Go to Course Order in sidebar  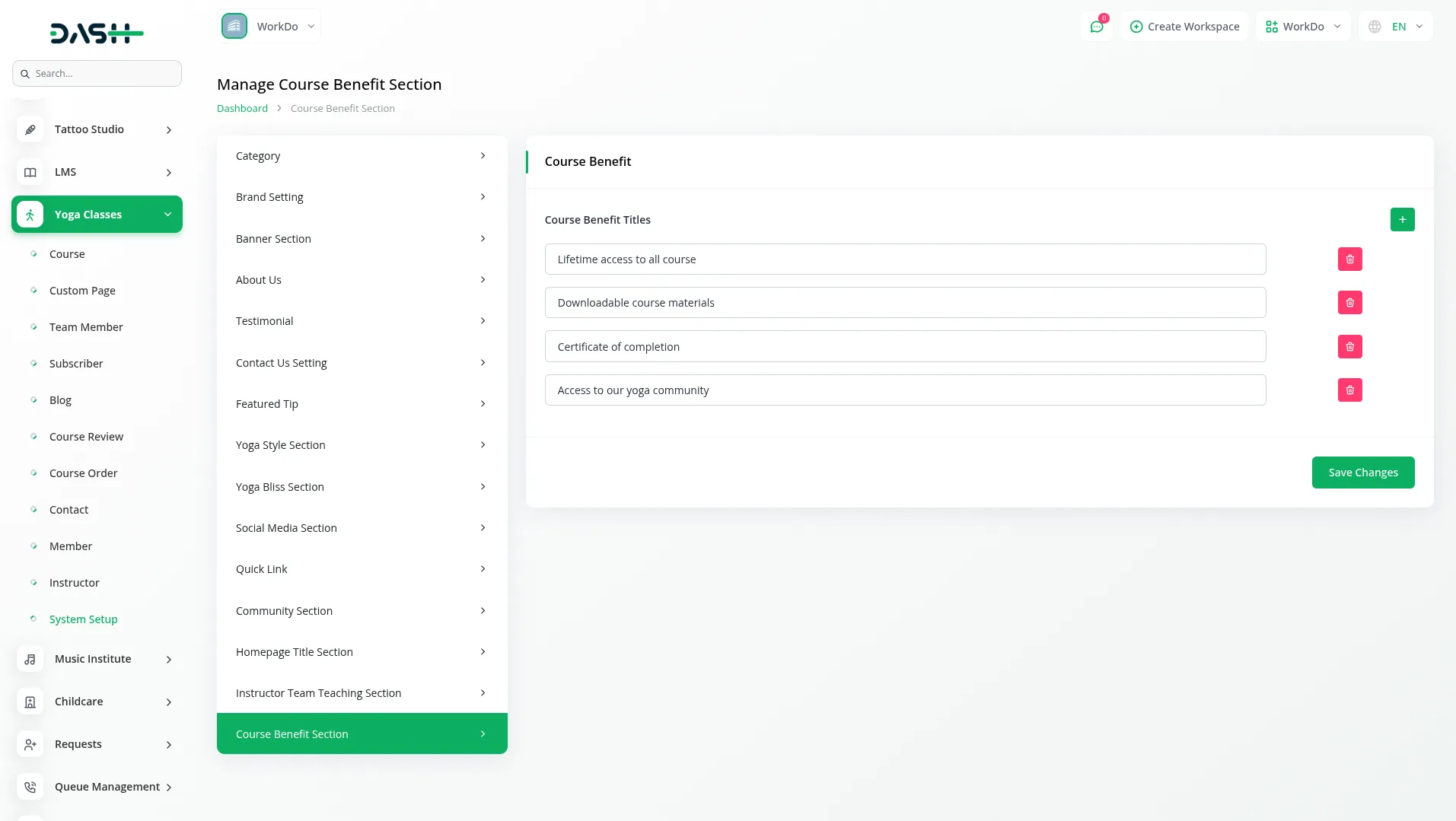(83, 473)
